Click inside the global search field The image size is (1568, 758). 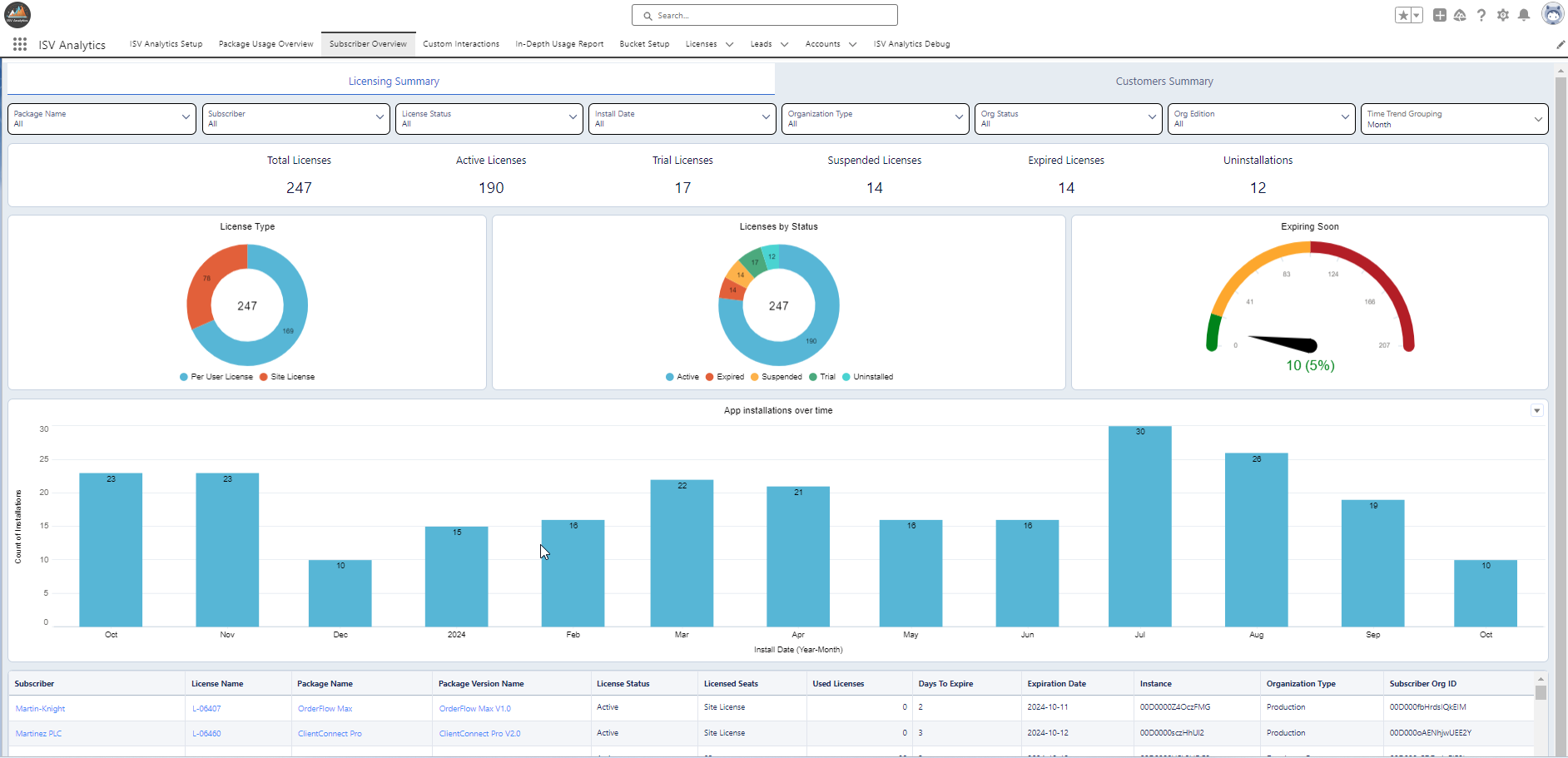pos(765,15)
